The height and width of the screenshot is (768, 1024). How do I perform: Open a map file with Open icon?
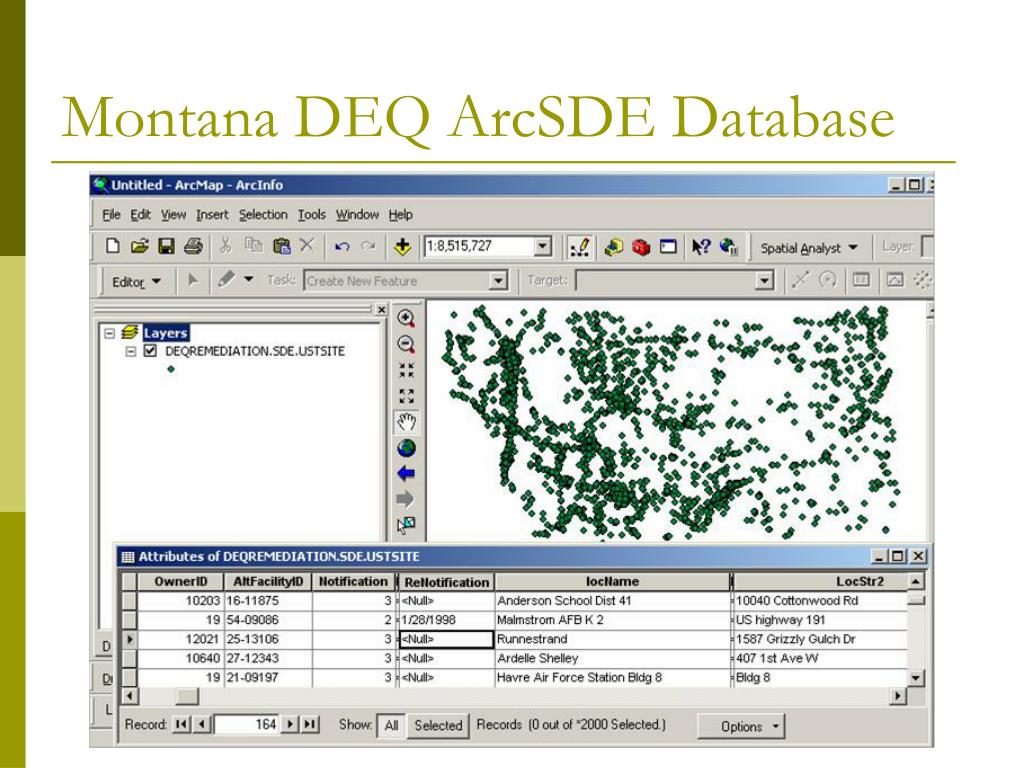point(138,246)
